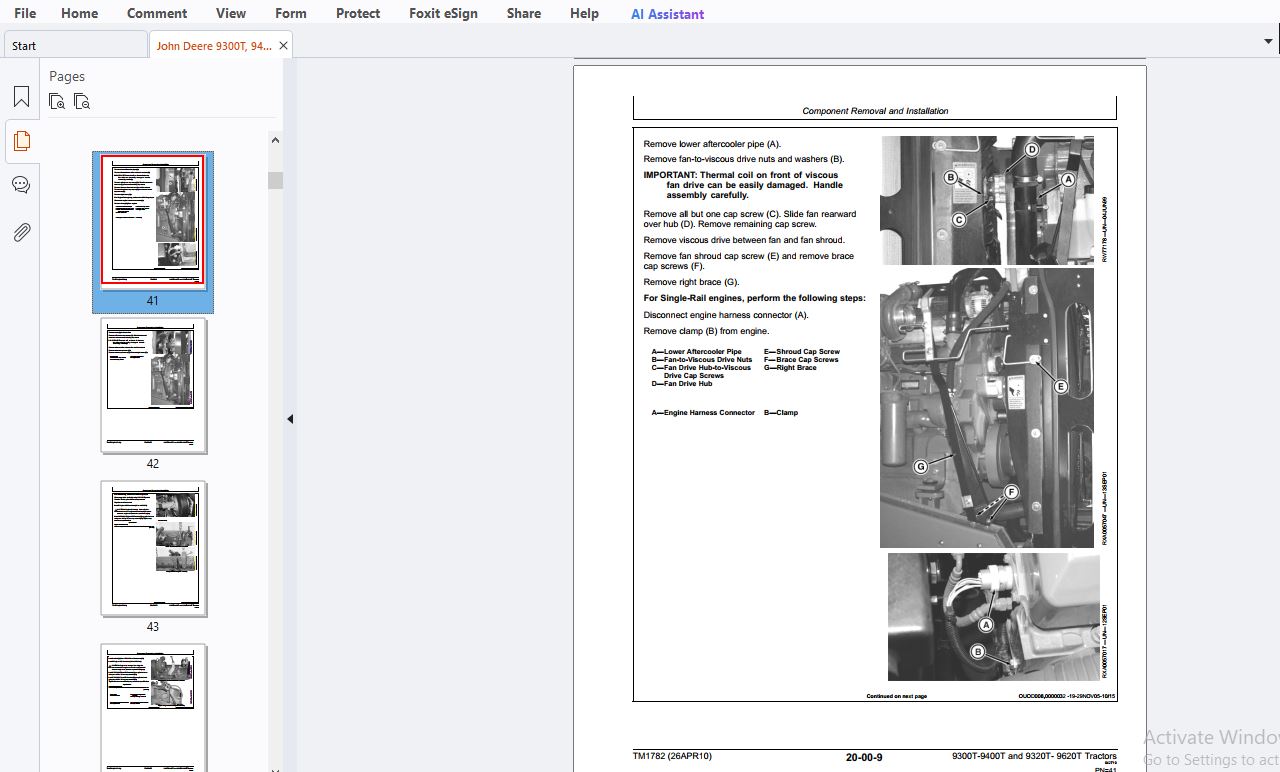This screenshot has width=1280, height=772.
Task: Open the Comments panel icon
Action: point(21,185)
